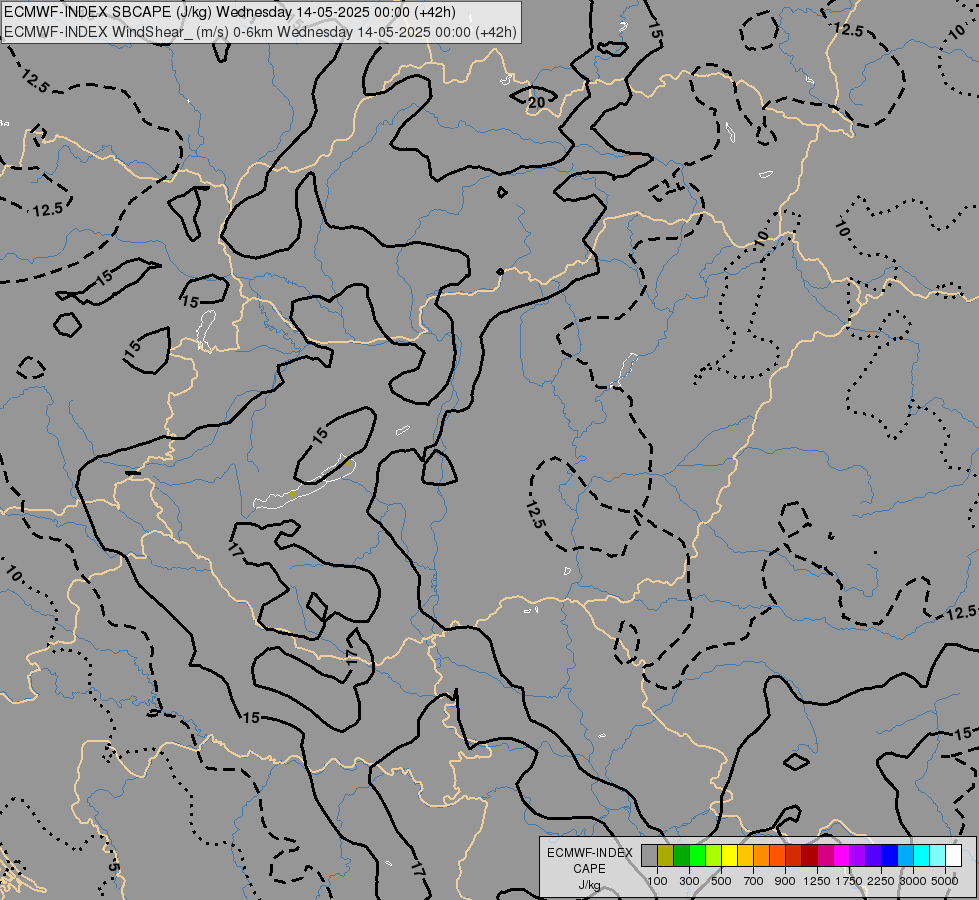The image size is (979, 900).
Task: Pick the purple swatch right of 1750
Action: (x=857, y=856)
